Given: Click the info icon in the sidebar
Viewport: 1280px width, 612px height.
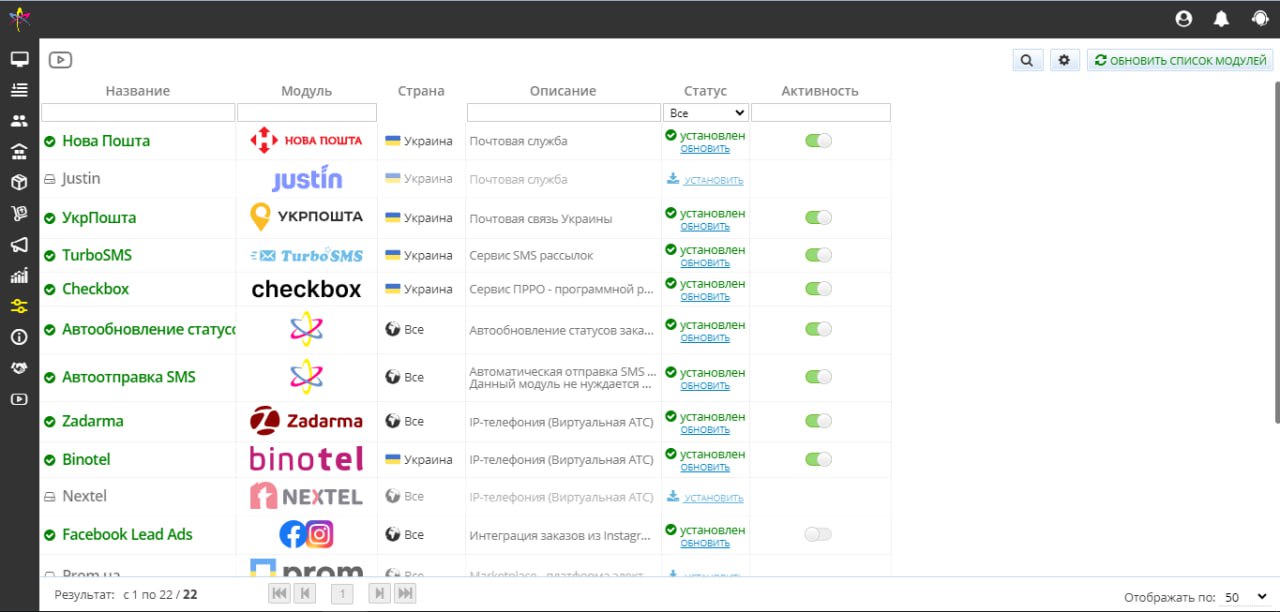Looking at the screenshot, I should tap(19, 337).
